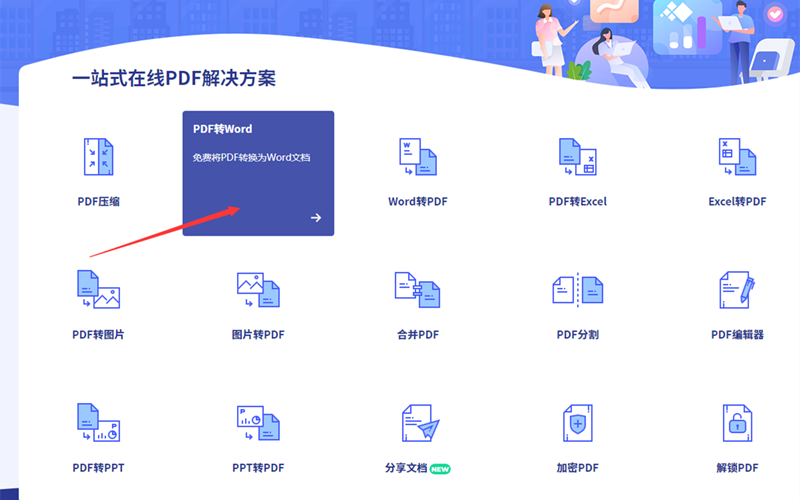800x500 pixels.
Task: Click the 分享文档 text label
Action: pos(405,468)
